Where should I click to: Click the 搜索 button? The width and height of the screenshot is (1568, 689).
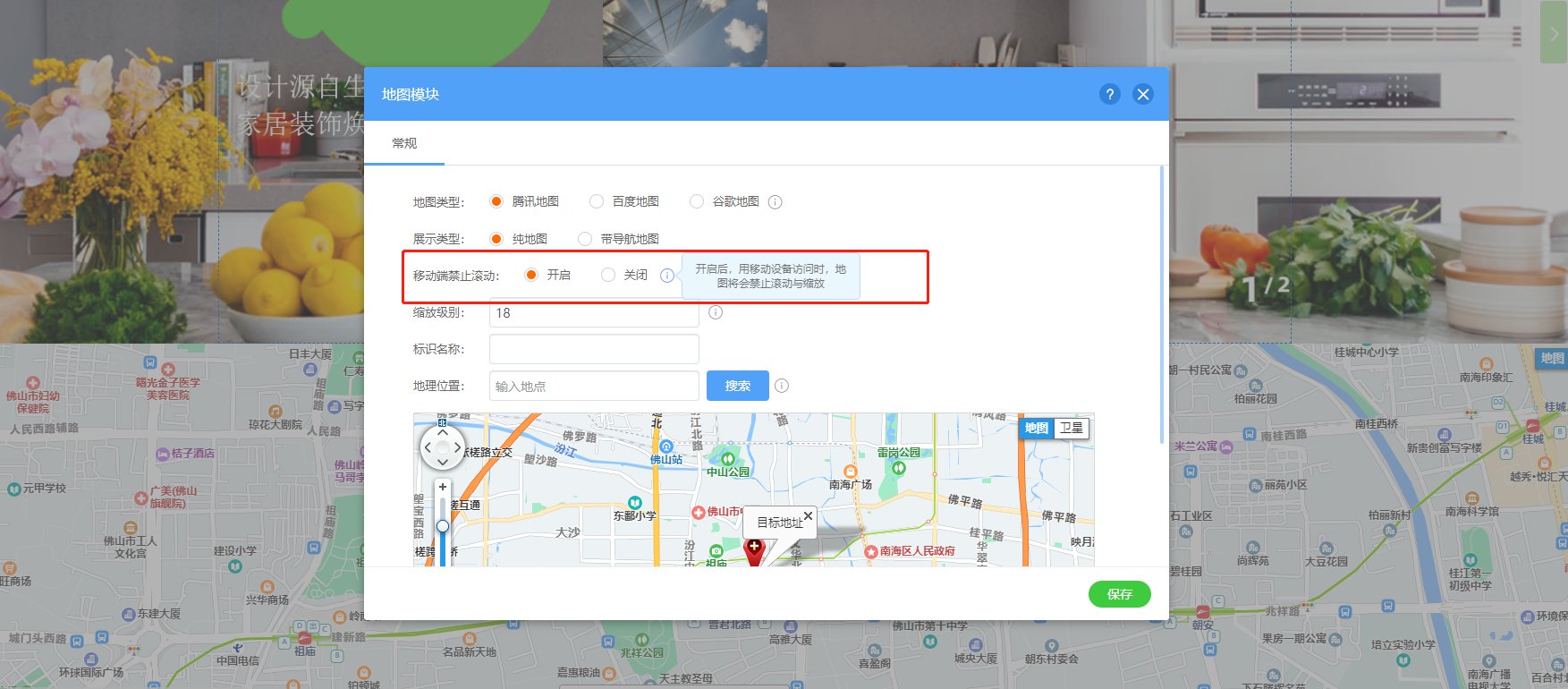(738, 386)
